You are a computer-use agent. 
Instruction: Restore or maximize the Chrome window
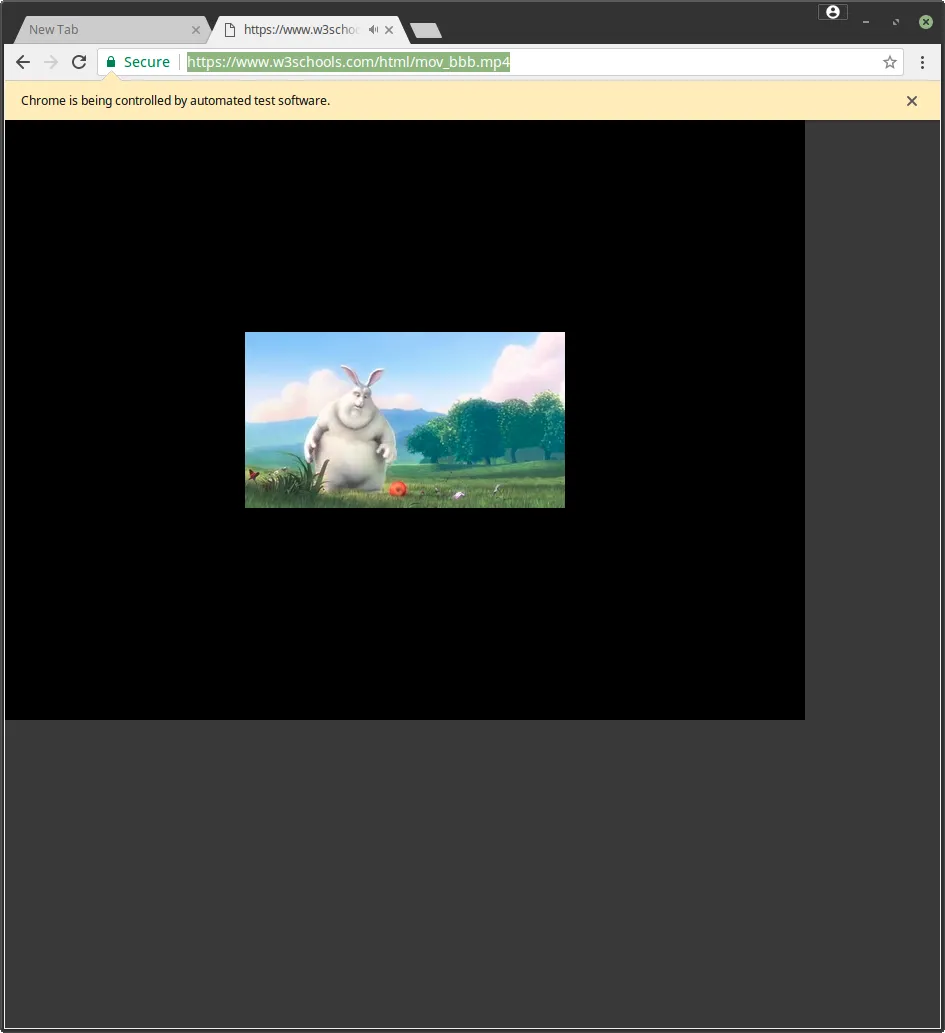[896, 22]
